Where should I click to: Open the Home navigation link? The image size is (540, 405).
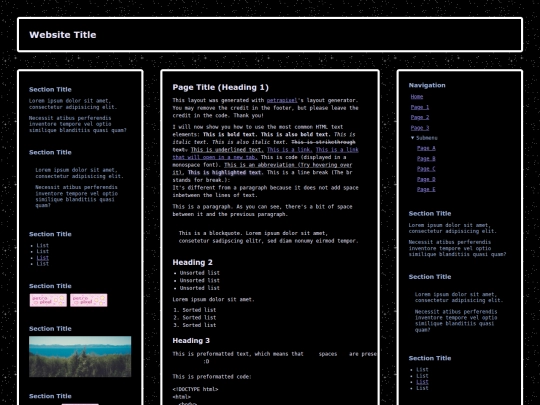click(417, 97)
